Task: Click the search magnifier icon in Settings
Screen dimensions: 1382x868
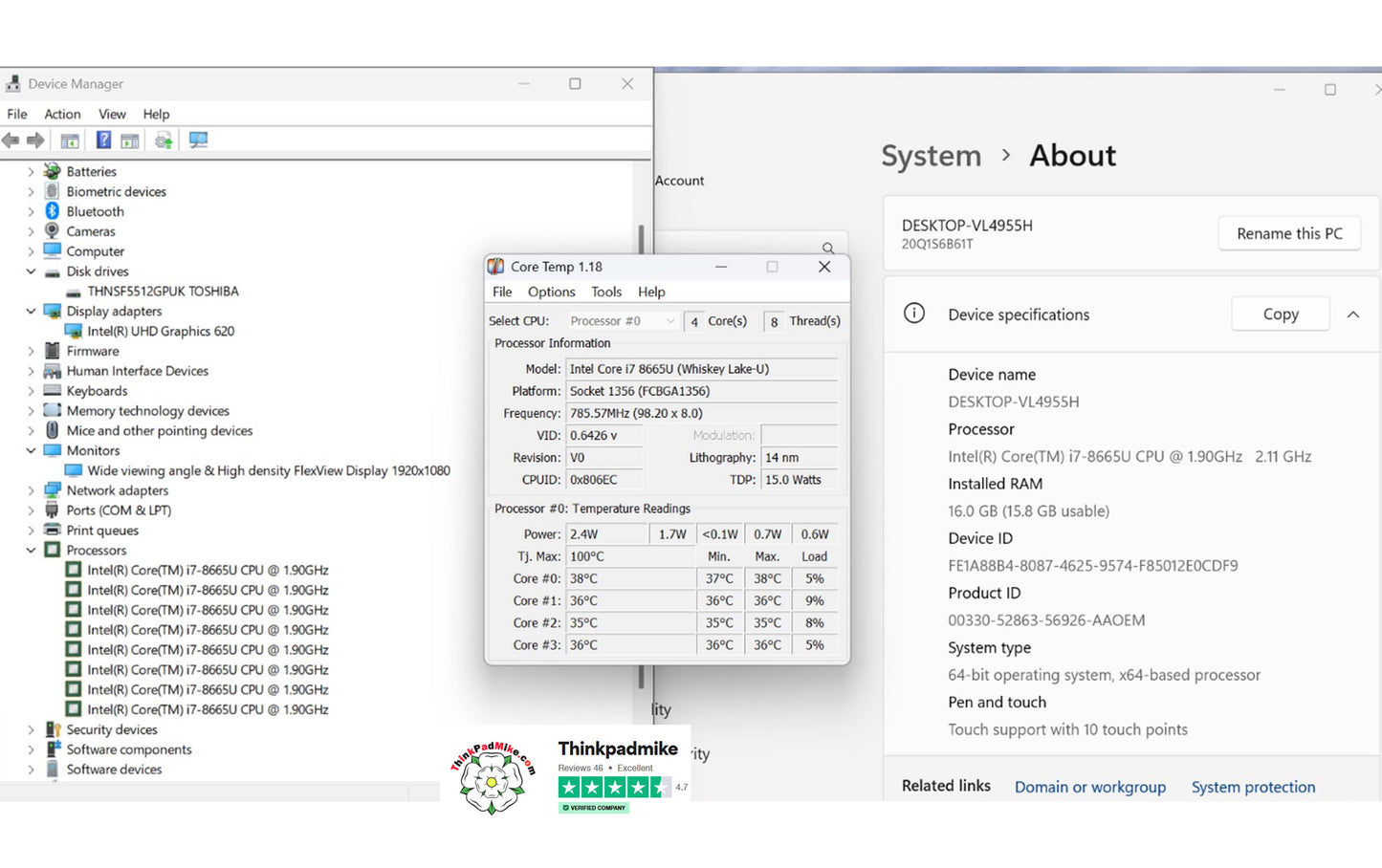Action: 828,248
